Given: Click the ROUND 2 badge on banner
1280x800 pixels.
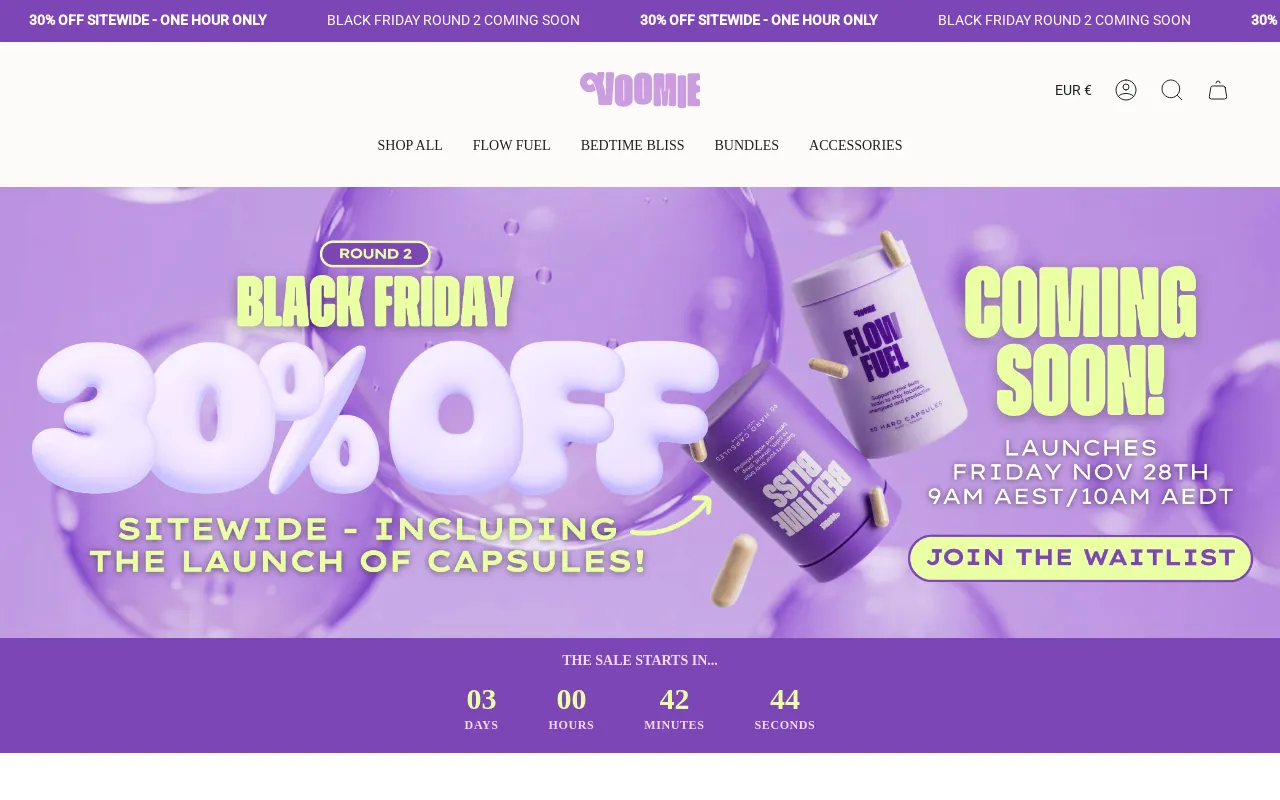Looking at the screenshot, I should point(375,254).
